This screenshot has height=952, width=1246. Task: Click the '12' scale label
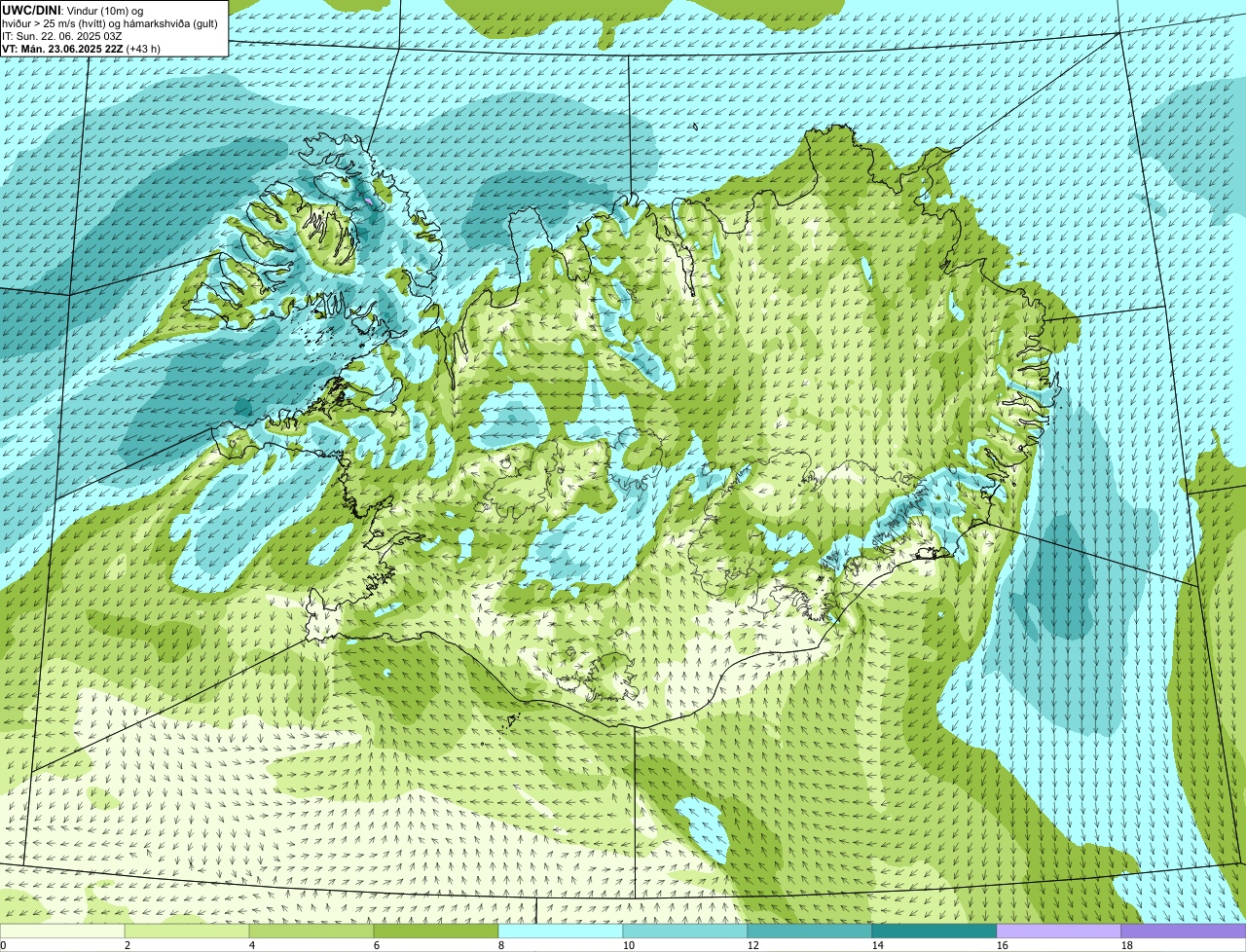click(753, 945)
